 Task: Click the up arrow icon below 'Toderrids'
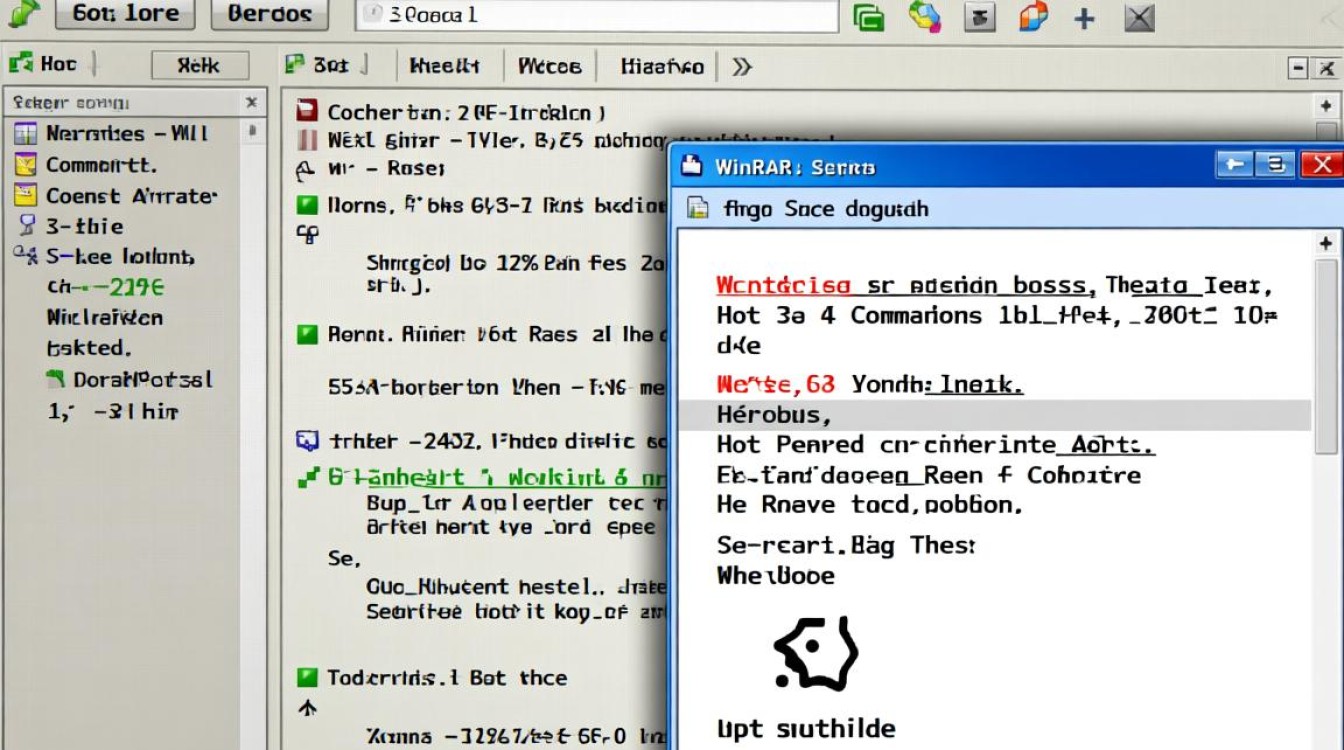308,708
